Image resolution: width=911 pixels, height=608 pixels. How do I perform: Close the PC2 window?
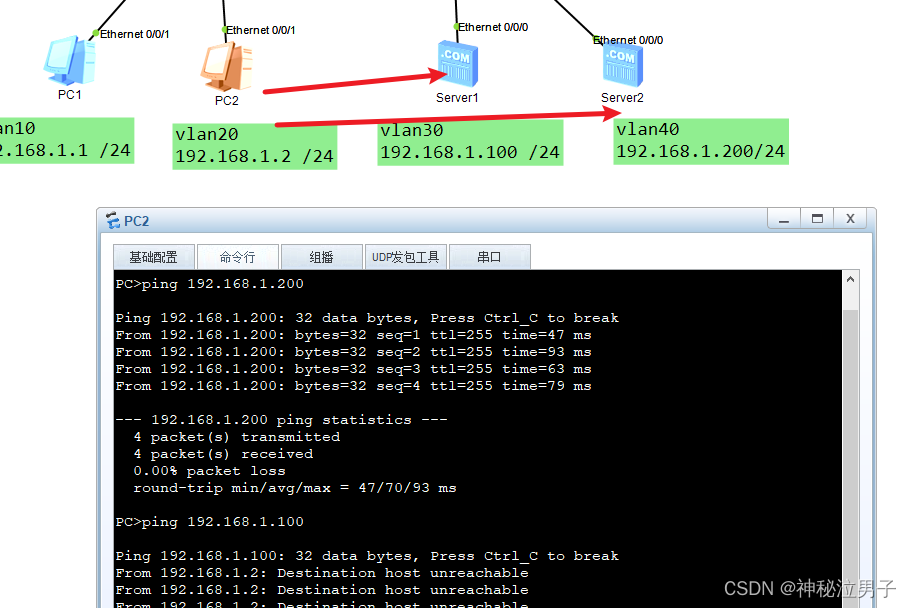[851, 219]
